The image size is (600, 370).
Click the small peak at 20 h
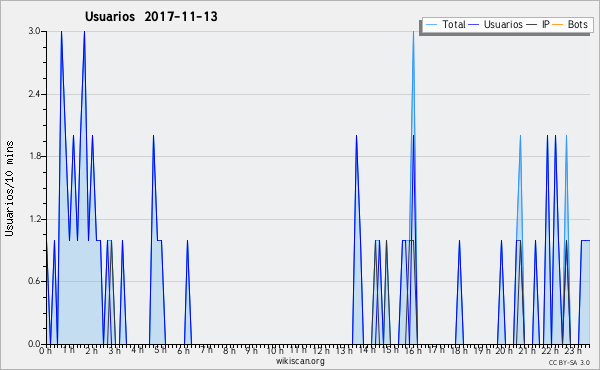click(501, 241)
